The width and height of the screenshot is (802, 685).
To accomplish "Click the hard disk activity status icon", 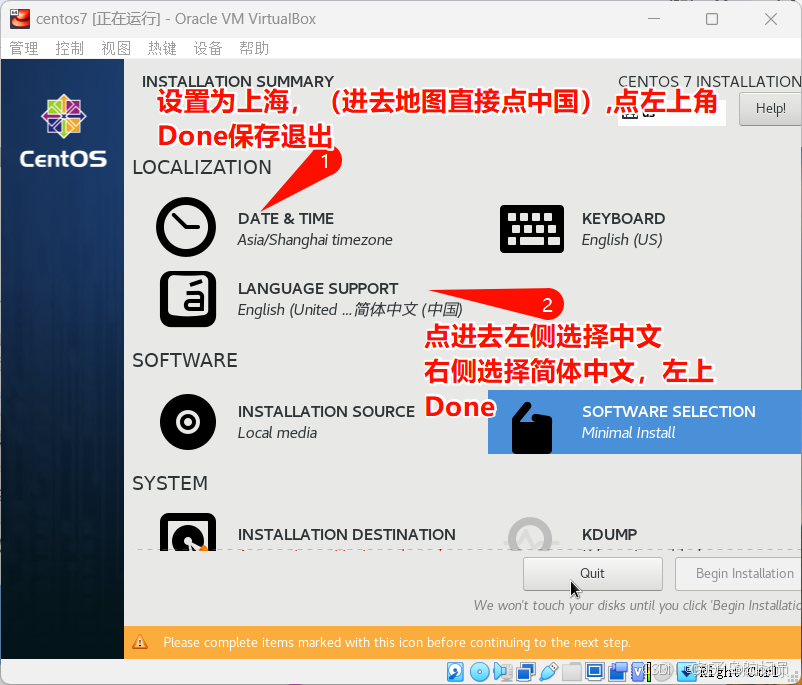I will pyautogui.click(x=455, y=671).
